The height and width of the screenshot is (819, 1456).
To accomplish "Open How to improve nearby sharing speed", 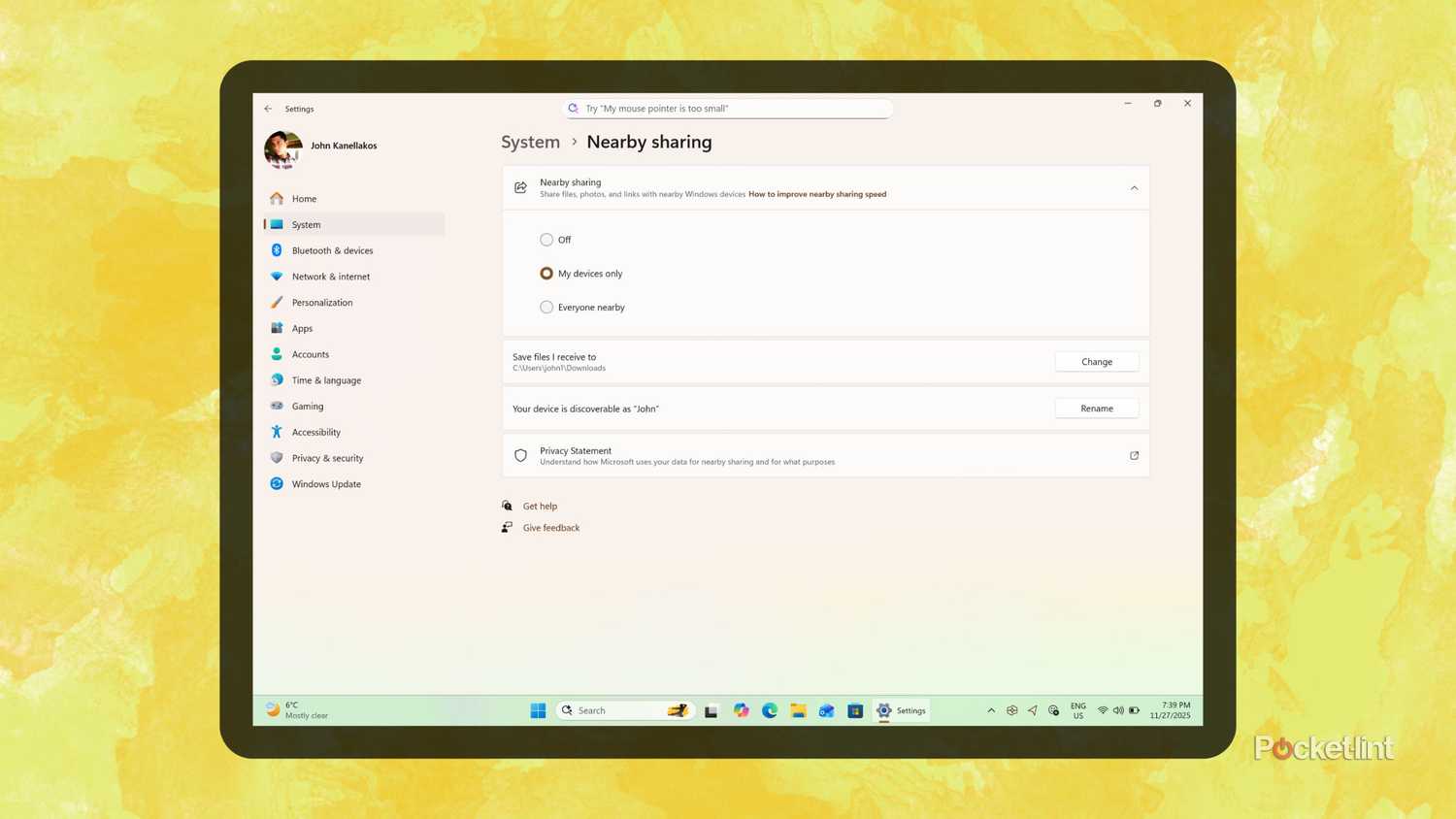I will [816, 194].
